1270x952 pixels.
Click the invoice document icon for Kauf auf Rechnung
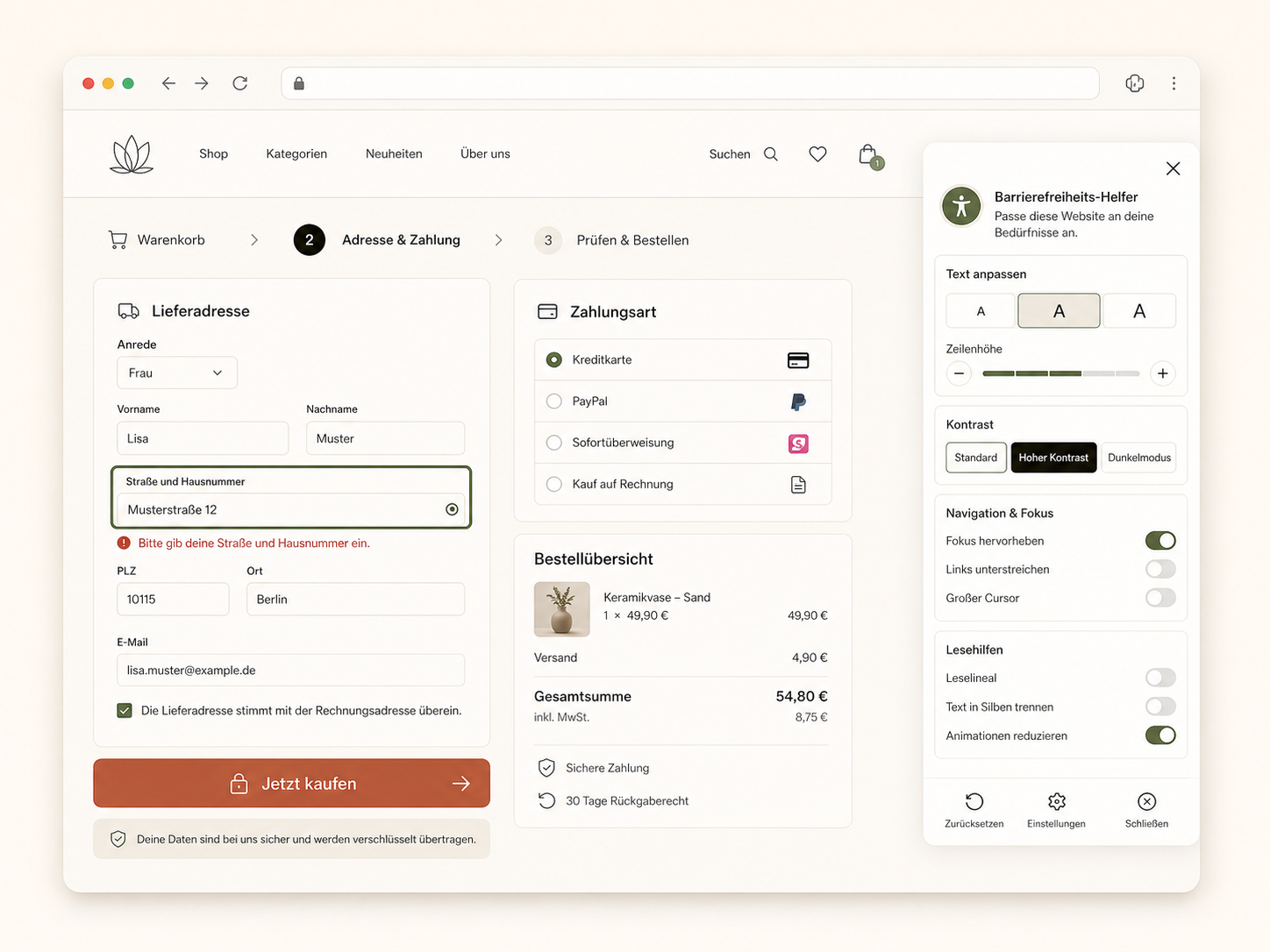tap(798, 485)
